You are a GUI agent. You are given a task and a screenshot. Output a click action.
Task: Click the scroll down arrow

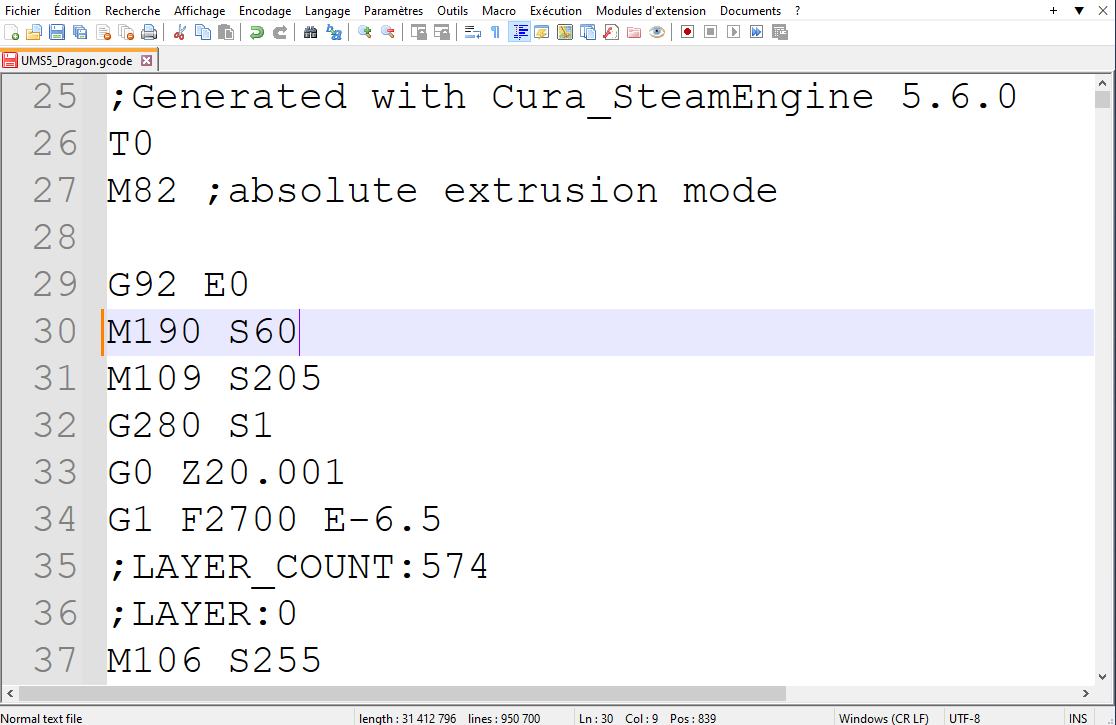coord(1102,677)
